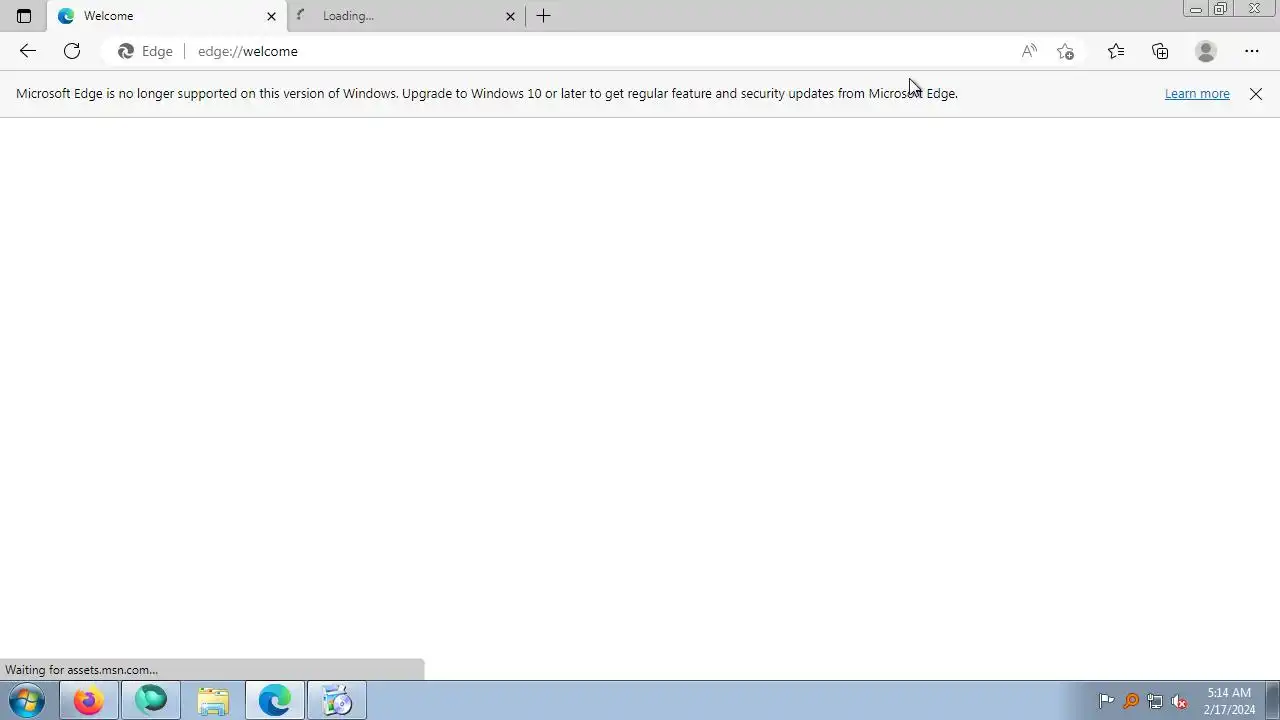Open the Favorites list
Viewport: 1280px width, 720px height.
[1116, 51]
